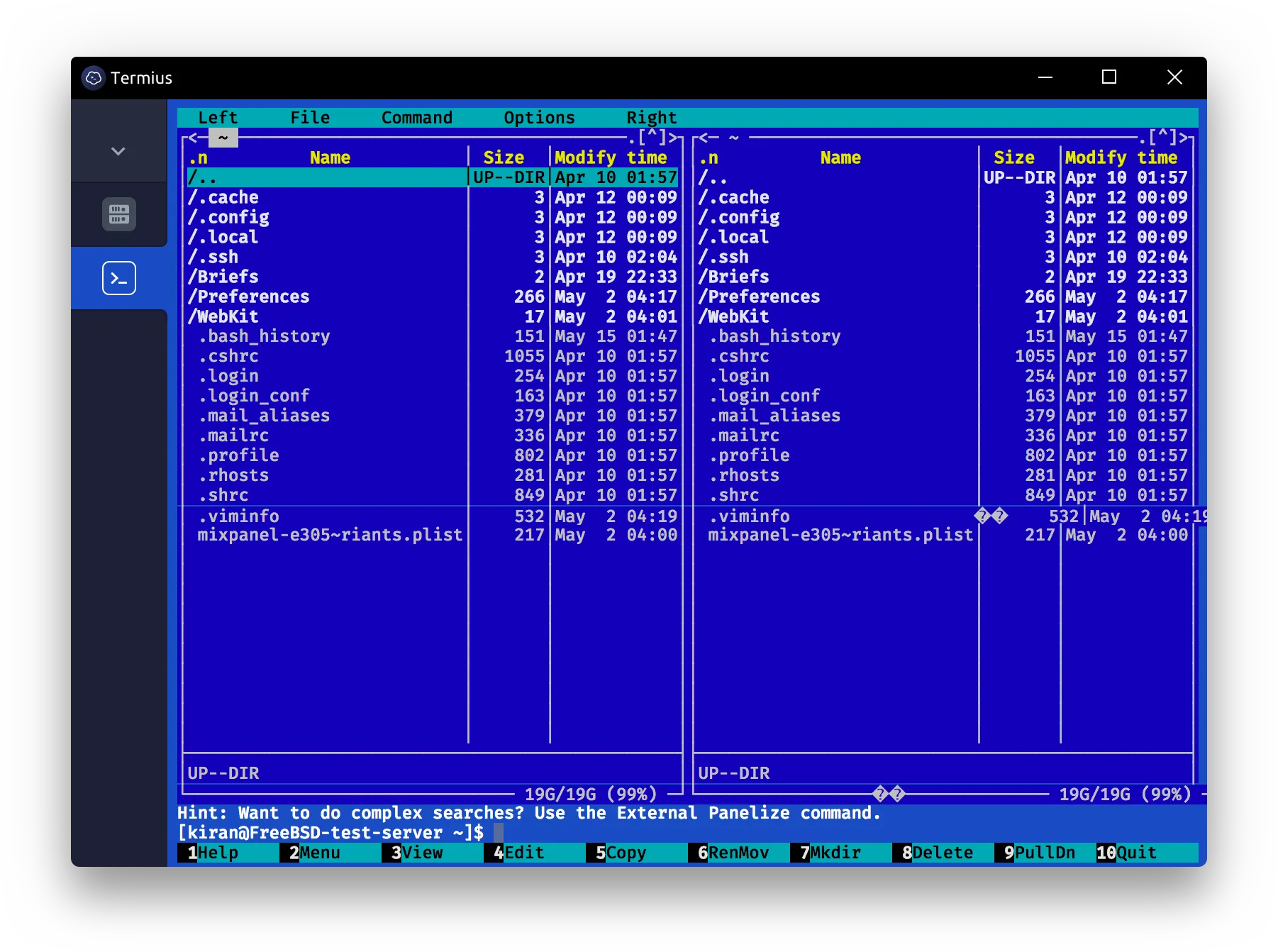Open the File menu
1278x952 pixels.
310,118
